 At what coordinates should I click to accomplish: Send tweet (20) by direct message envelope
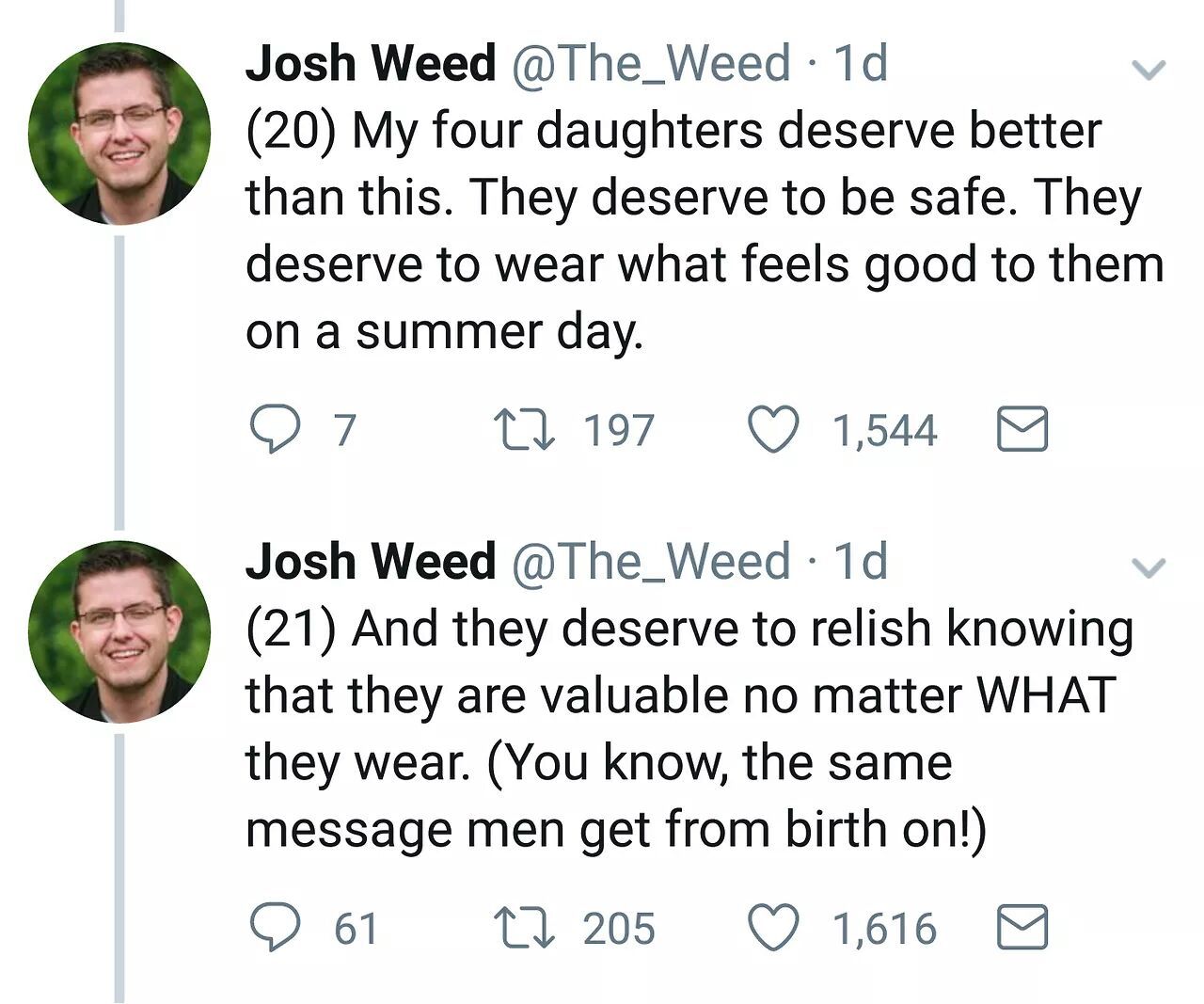tap(1022, 431)
